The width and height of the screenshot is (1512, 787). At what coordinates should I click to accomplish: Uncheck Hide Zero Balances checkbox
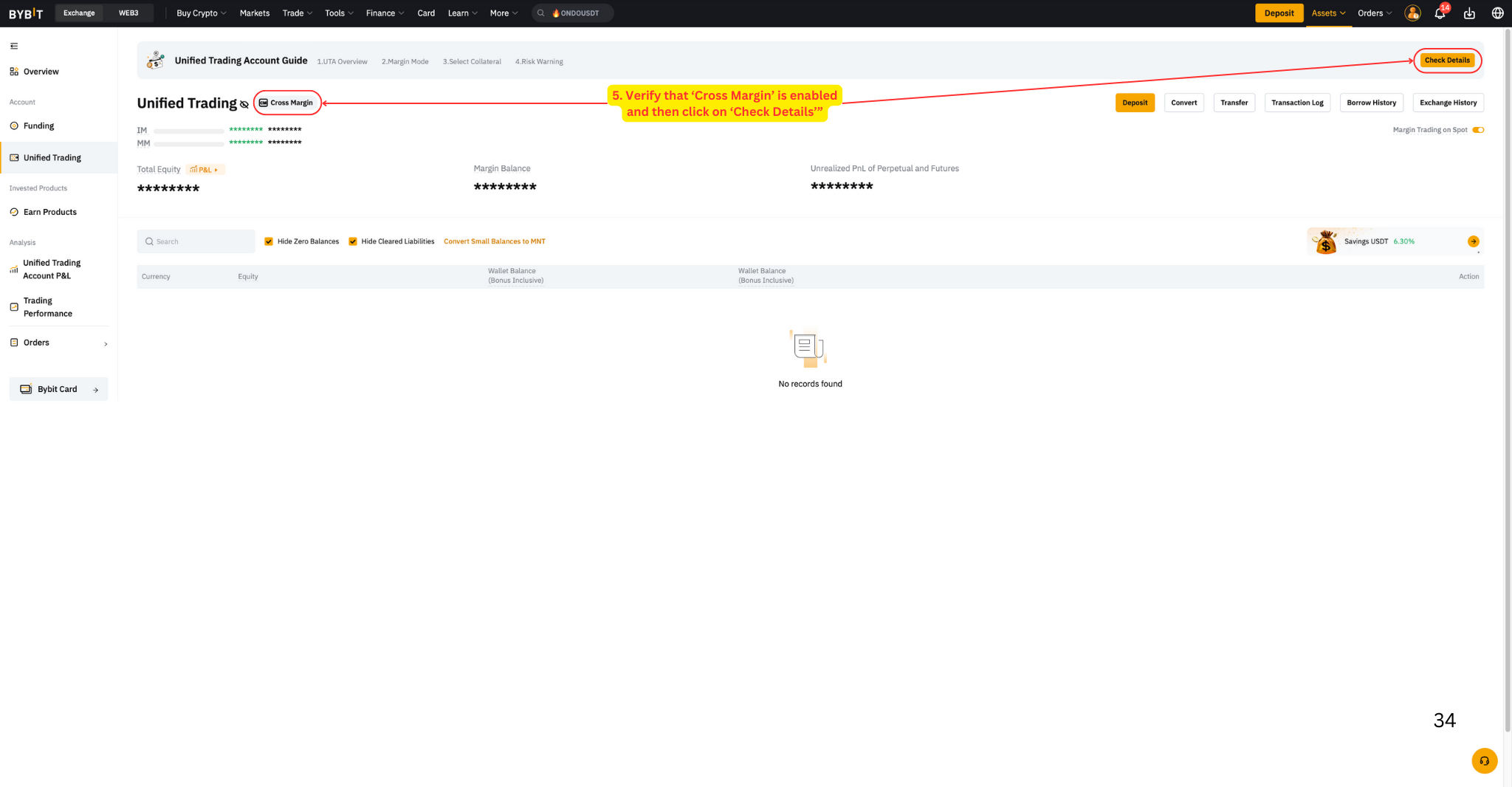coord(269,241)
